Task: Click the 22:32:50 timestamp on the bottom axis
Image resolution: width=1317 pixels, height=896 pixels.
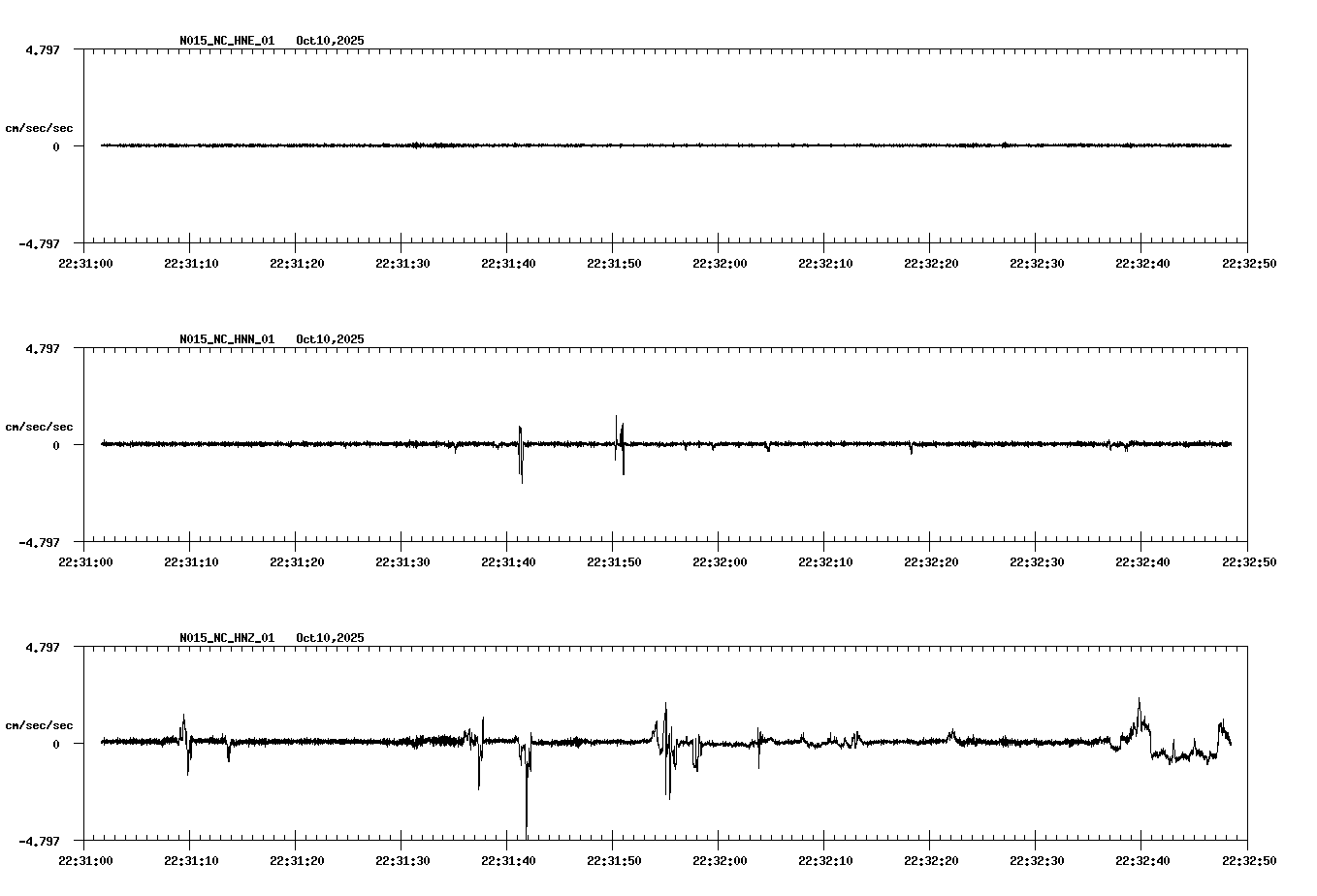Action: pyautogui.click(x=1250, y=859)
